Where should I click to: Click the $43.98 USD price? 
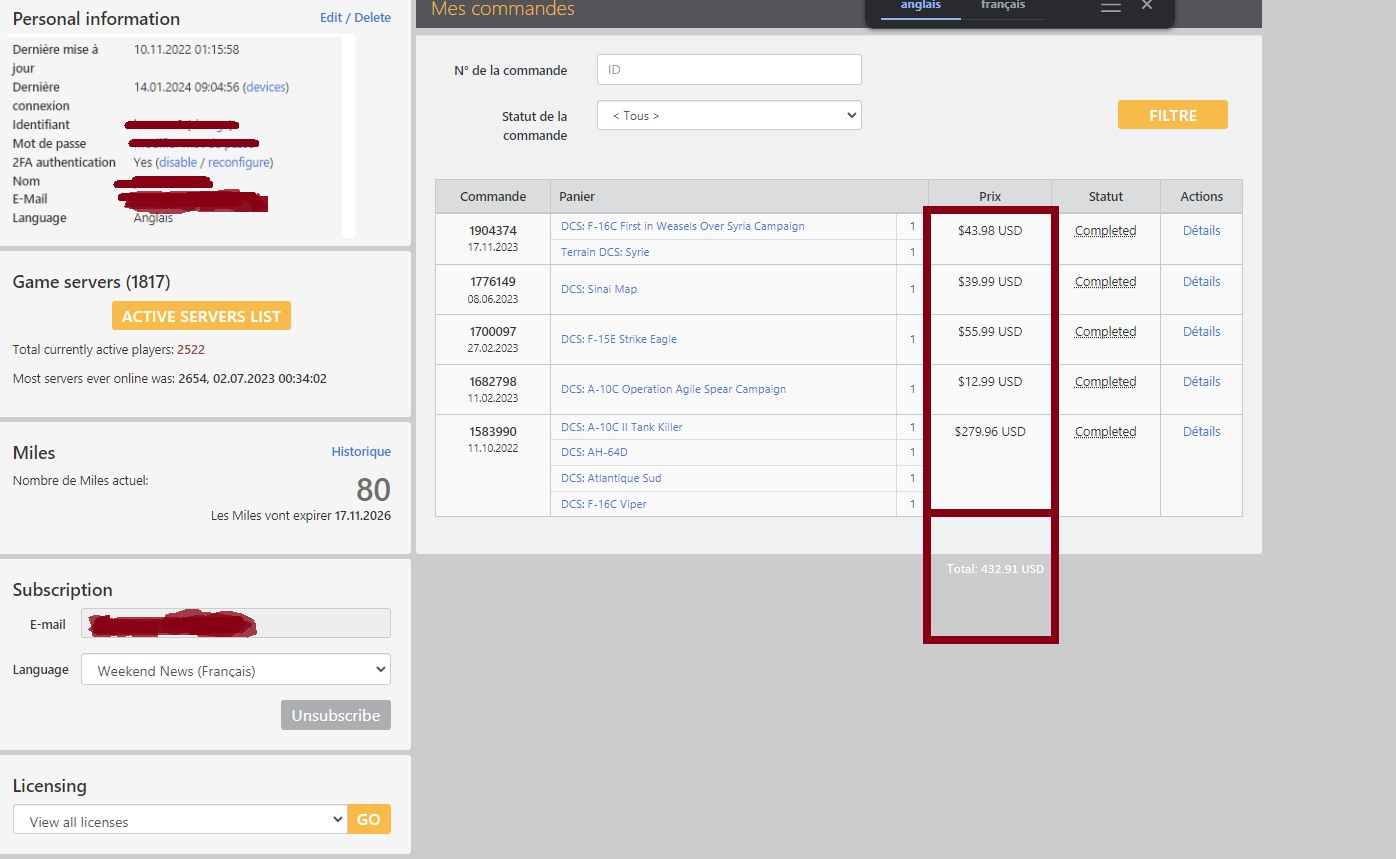(990, 230)
